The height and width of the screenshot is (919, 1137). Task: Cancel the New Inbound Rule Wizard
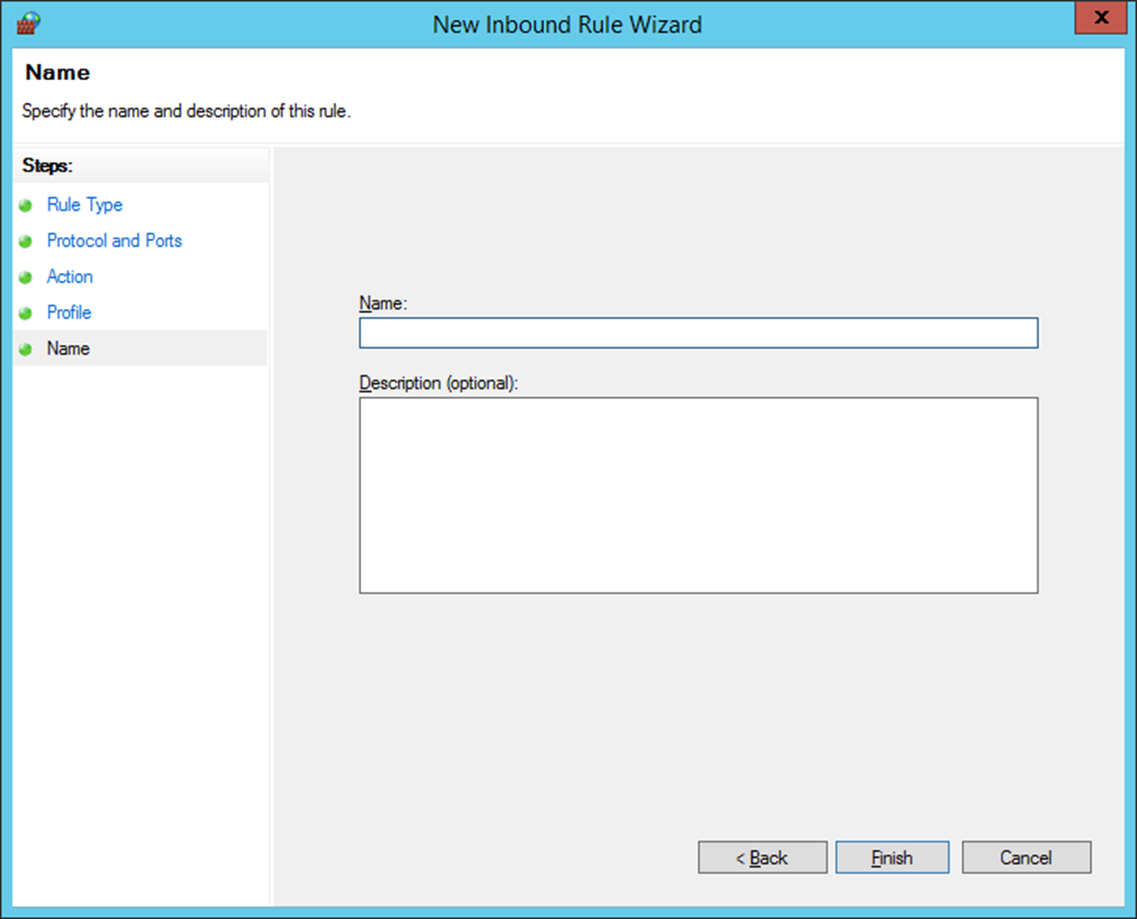coord(1026,858)
